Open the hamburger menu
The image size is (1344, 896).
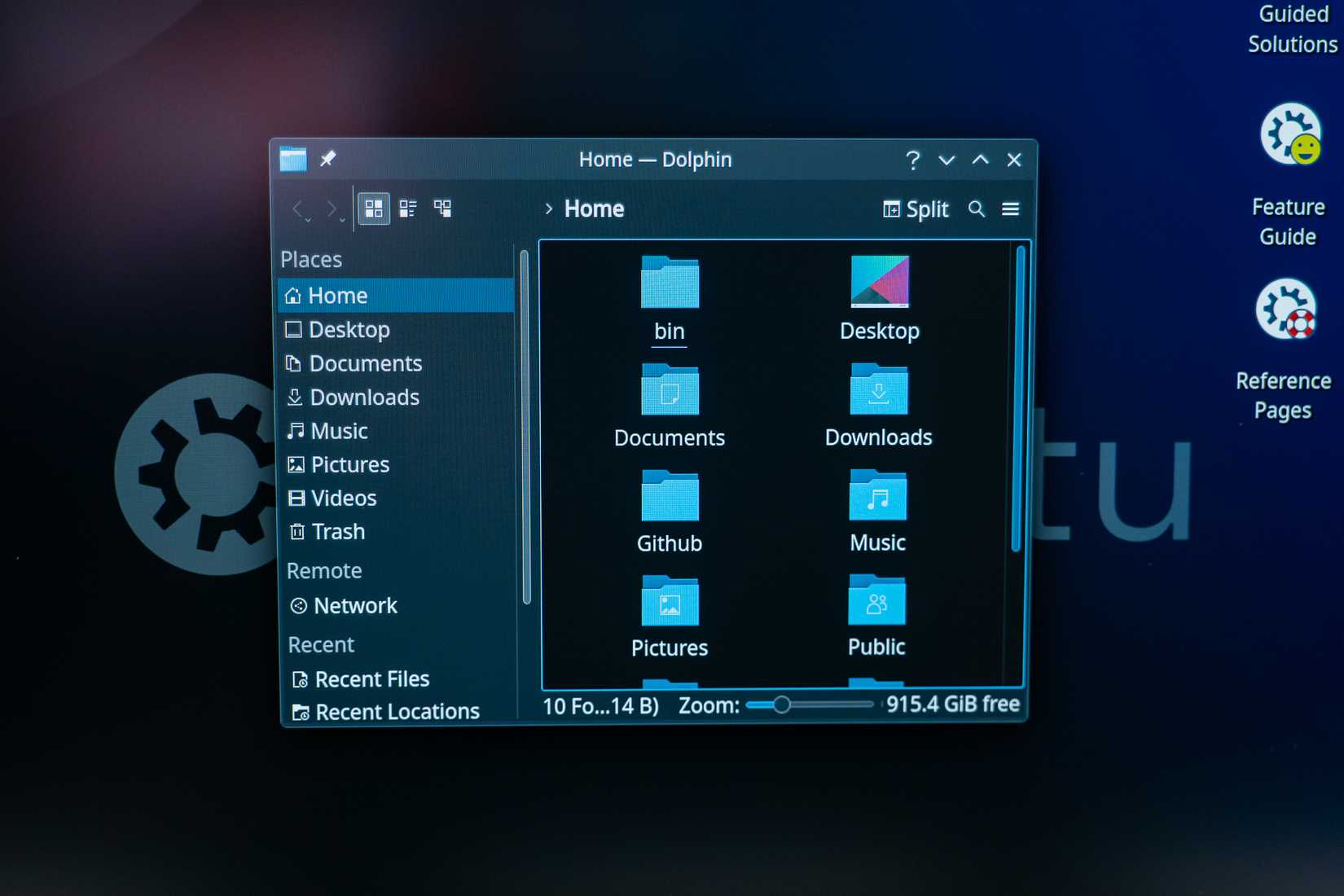point(1010,209)
